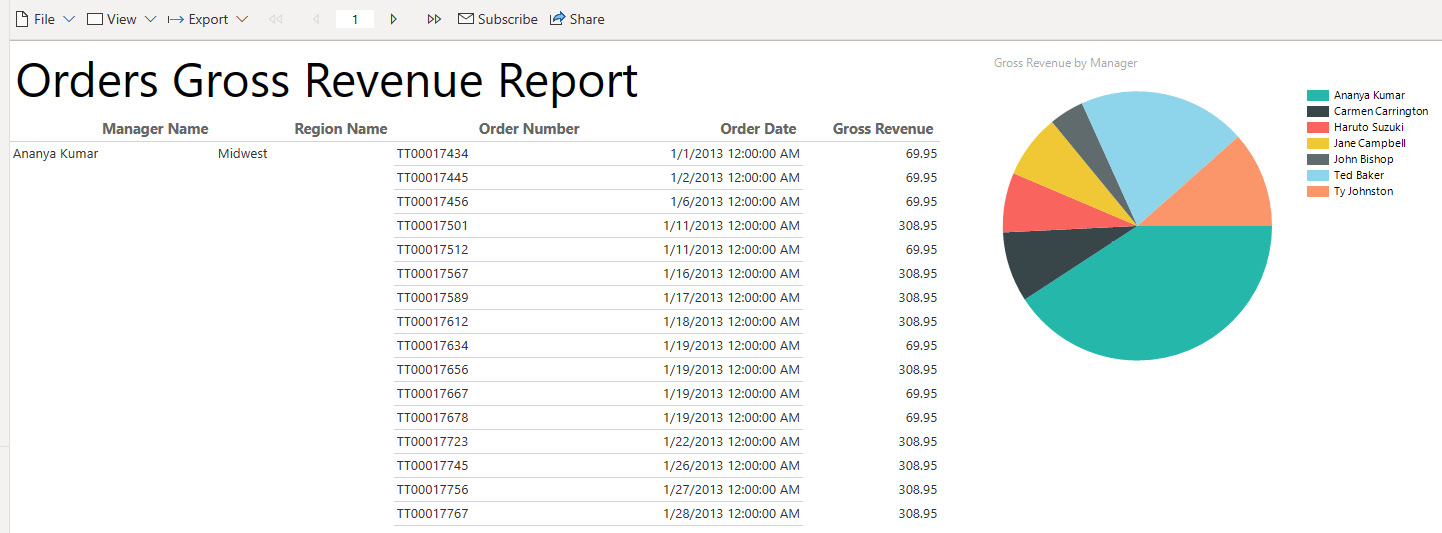Viewport: 1442px width, 533px height.
Task: Click the Export arrow icon
Action: click(x=175, y=19)
